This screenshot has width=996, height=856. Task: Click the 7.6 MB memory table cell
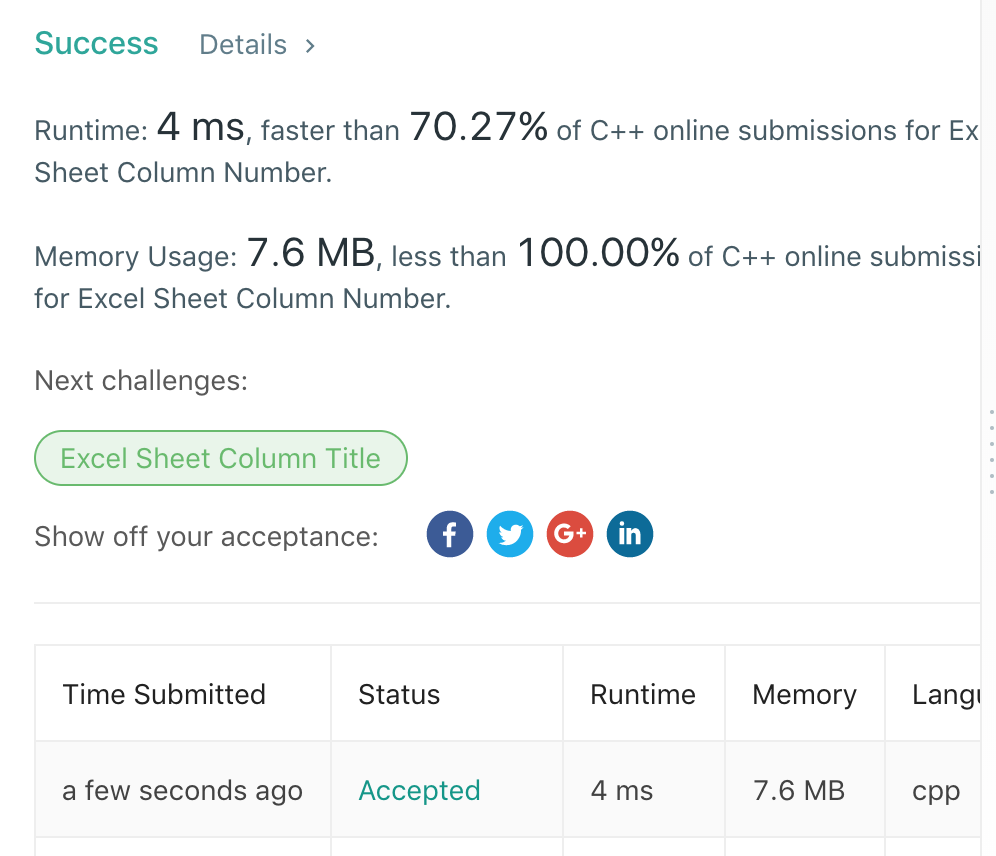click(799, 791)
